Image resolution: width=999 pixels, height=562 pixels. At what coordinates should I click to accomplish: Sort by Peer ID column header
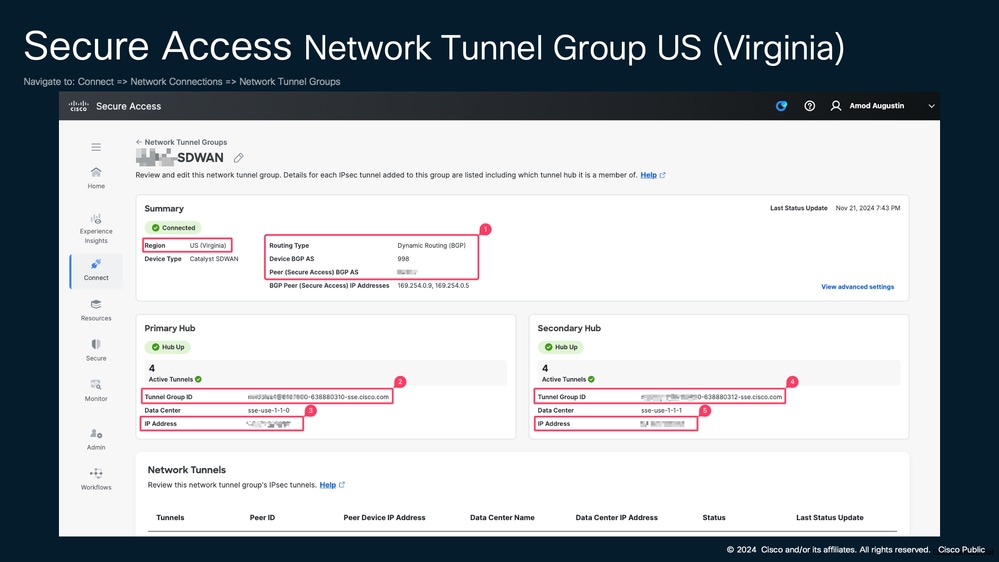pos(262,517)
